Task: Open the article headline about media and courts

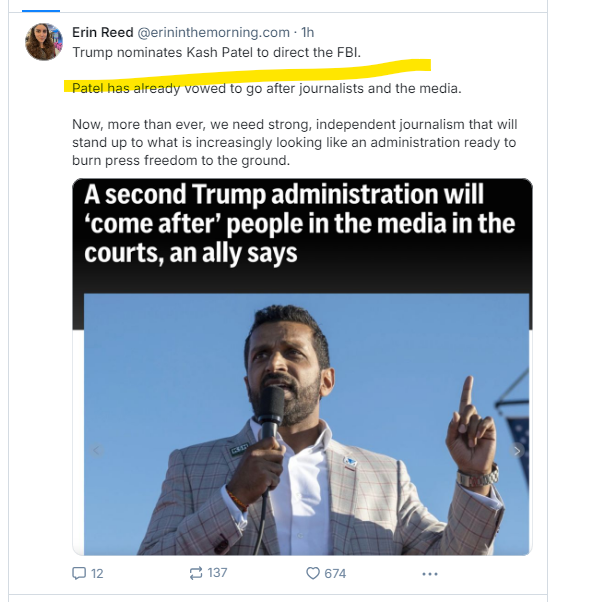Action: (x=300, y=223)
